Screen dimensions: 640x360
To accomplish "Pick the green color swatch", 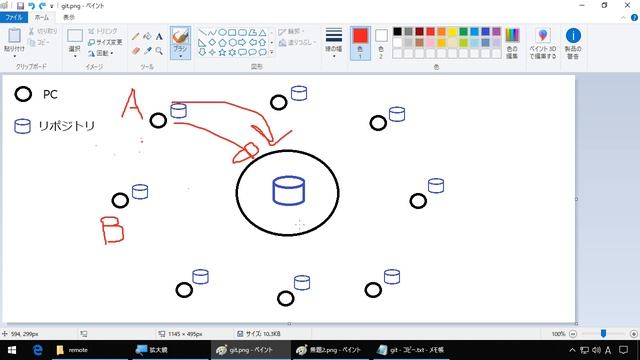I will click(x=463, y=32).
